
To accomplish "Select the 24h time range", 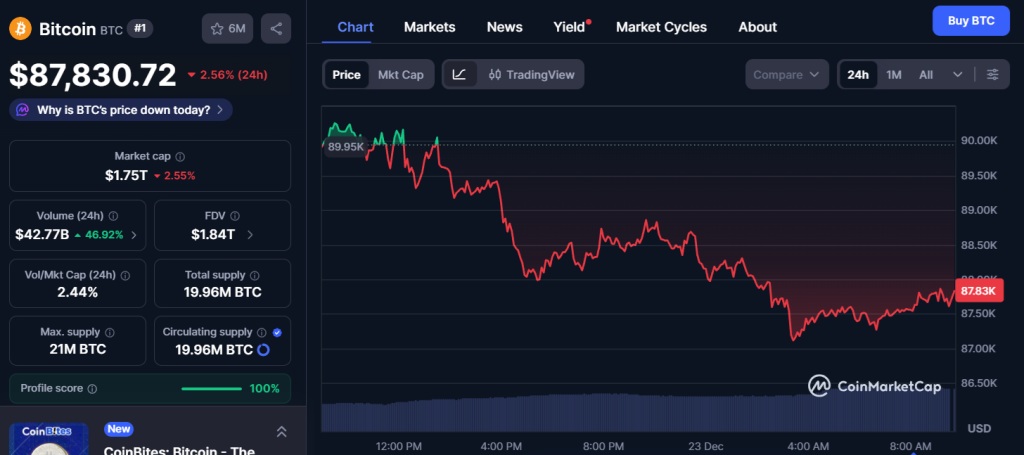I will tap(857, 74).
